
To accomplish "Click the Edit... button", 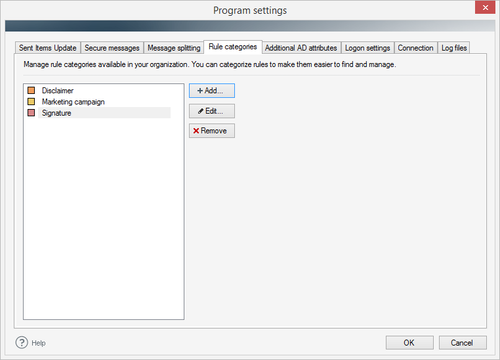I will pos(212,111).
